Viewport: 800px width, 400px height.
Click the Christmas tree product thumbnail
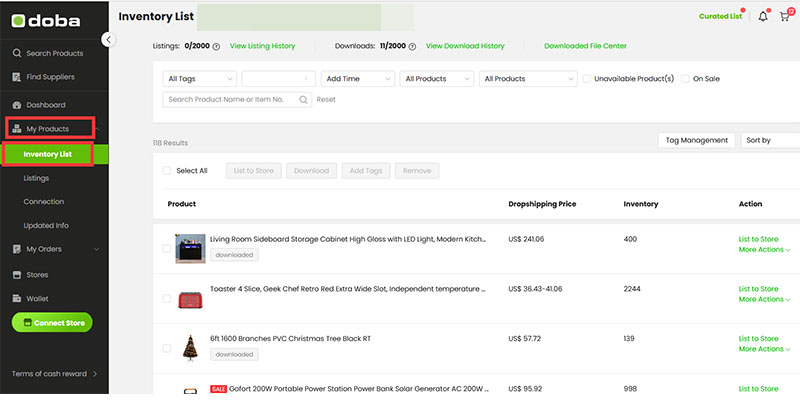pos(190,348)
